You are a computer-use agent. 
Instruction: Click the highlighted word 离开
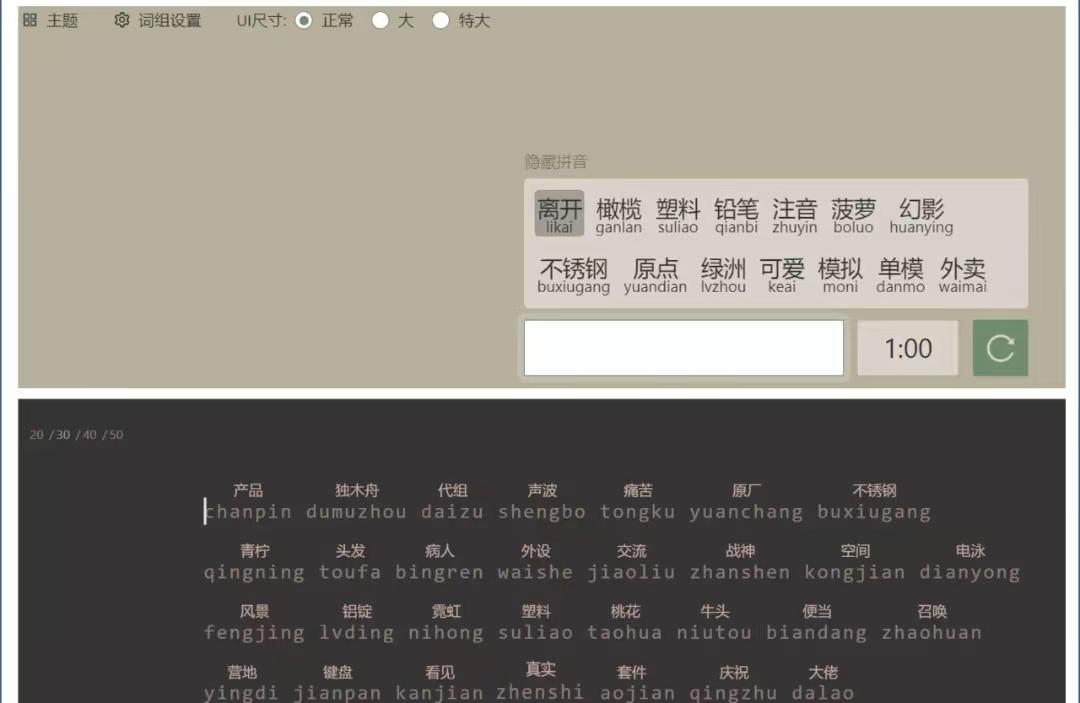tap(559, 214)
